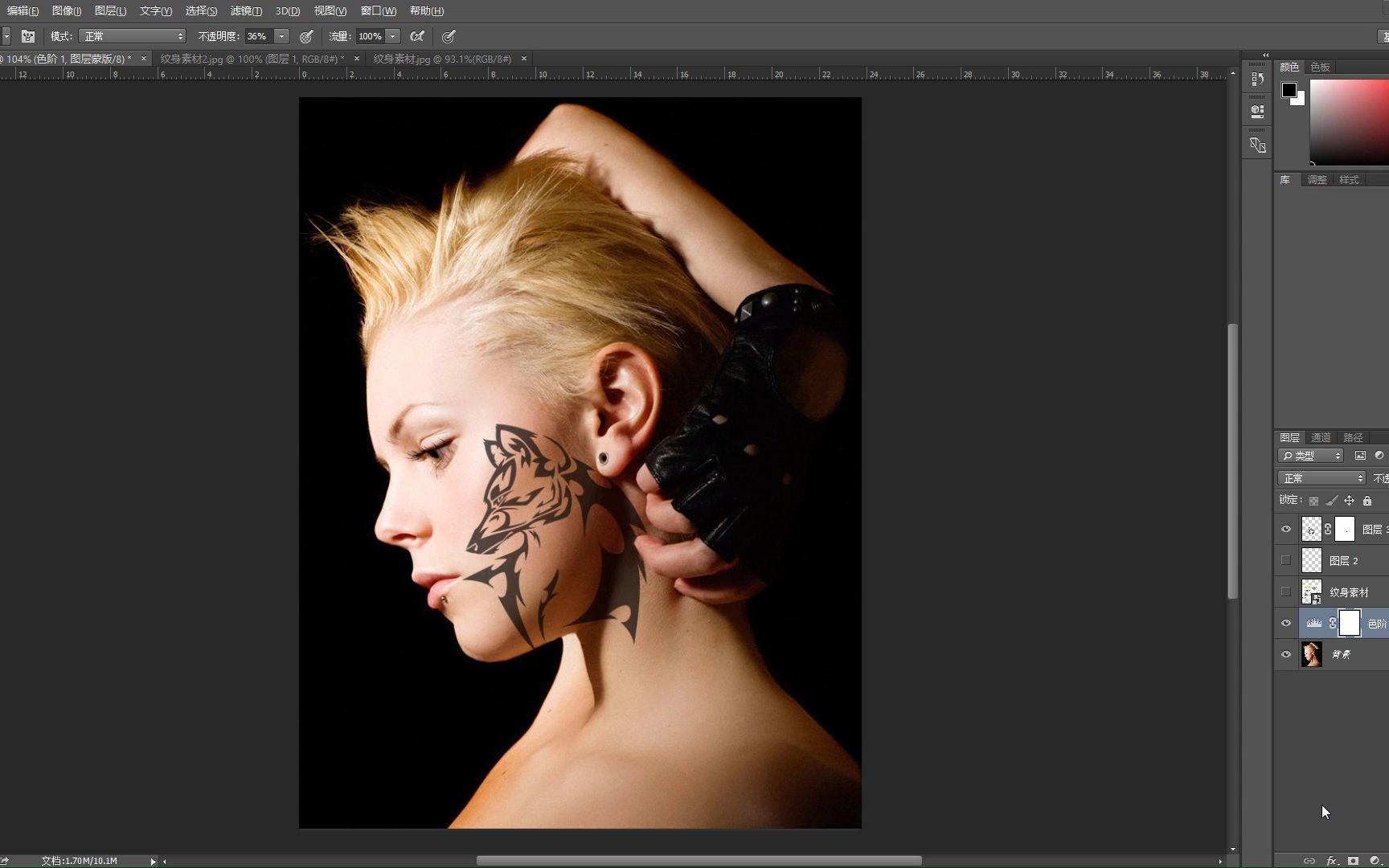Open the History panel icon
This screenshot has width=1389, height=868.
[x=1257, y=80]
